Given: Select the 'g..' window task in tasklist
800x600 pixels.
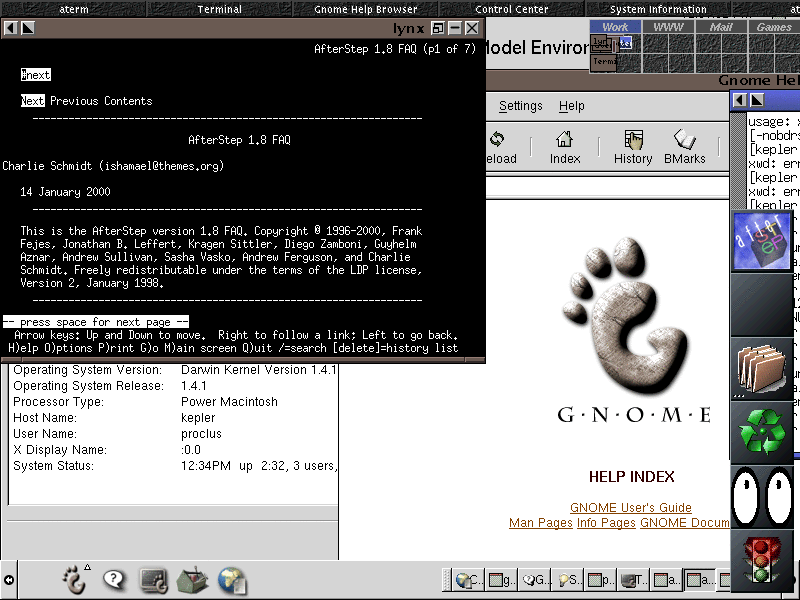Looking at the screenshot, I should click(501, 580).
